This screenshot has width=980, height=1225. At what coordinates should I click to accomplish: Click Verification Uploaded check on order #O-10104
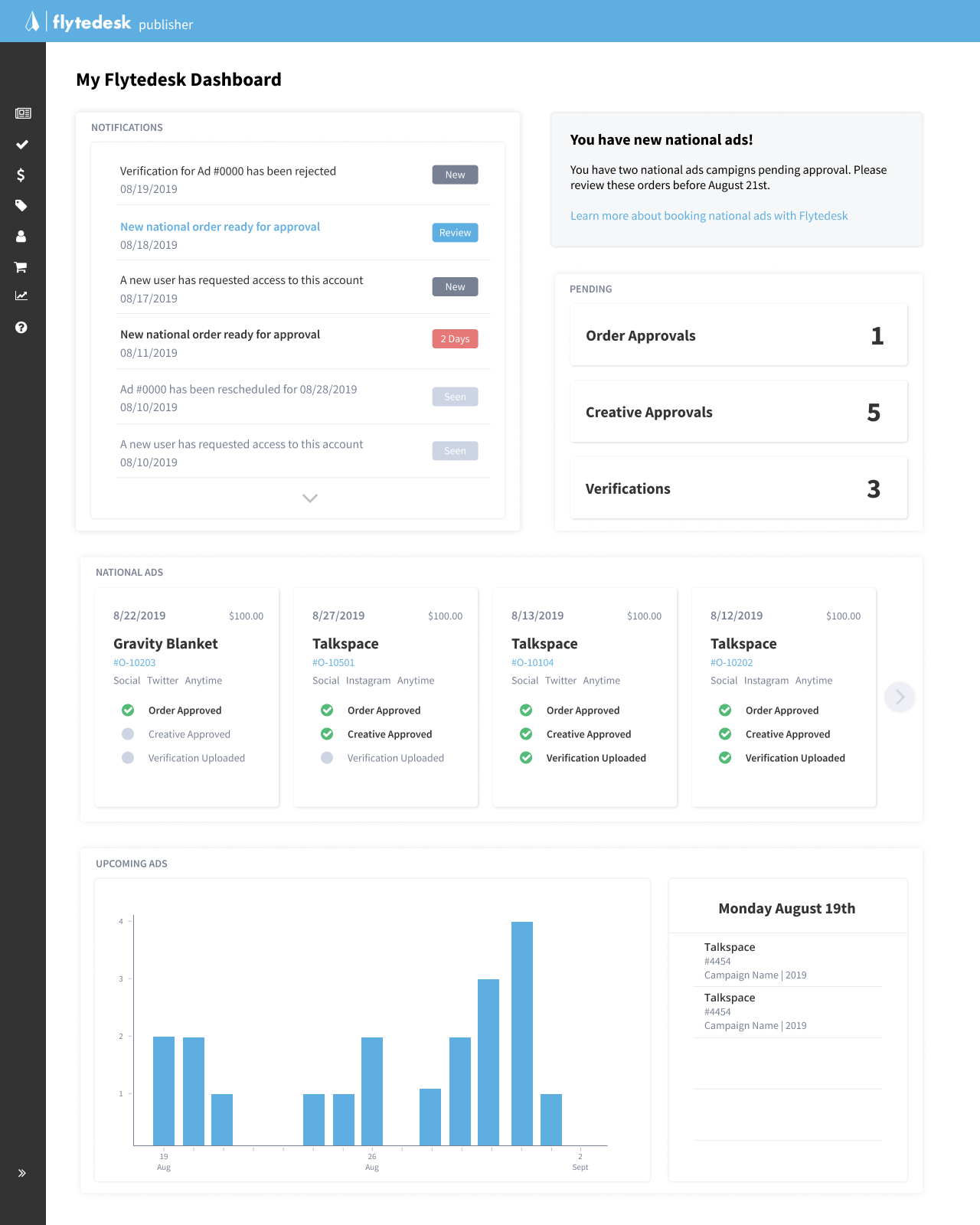pyautogui.click(x=526, y=758)
